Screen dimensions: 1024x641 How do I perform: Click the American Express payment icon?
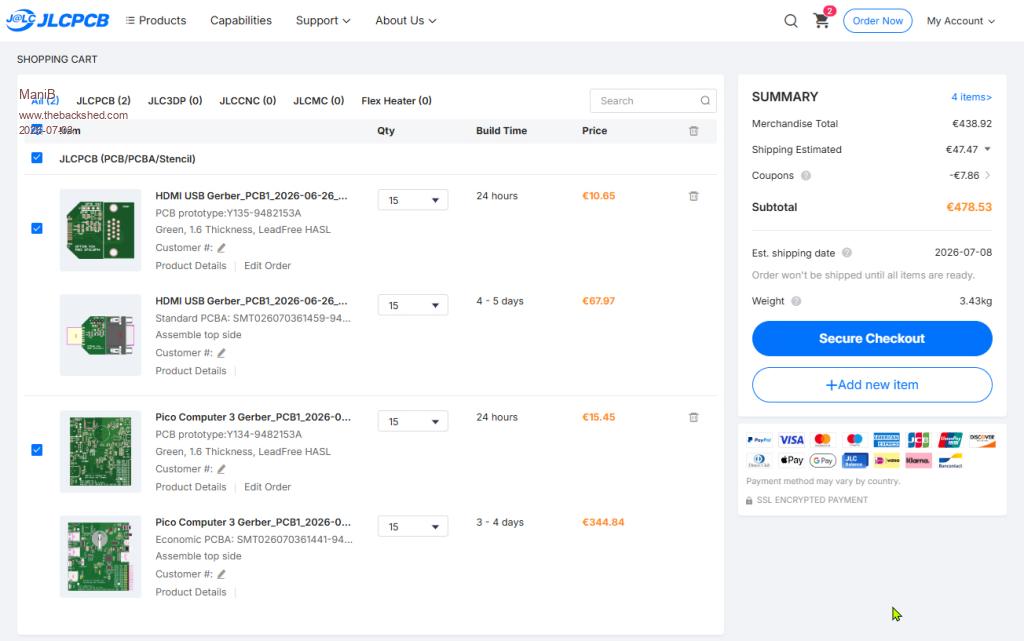pos(887,440)
